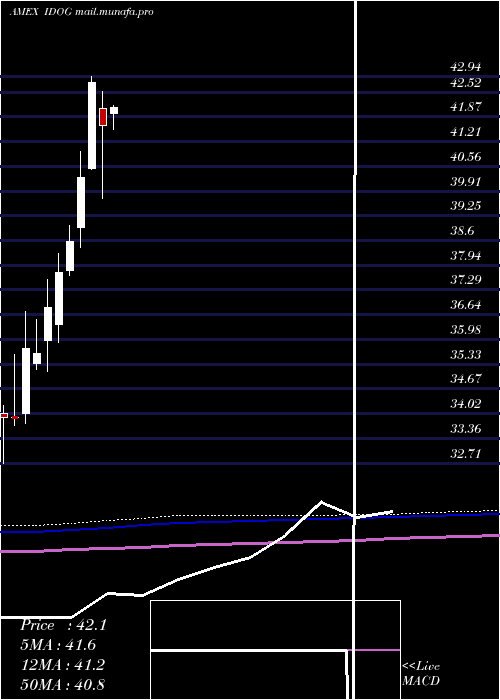Select the 41.21 price axis label
The height and width of the screenshot is (700, 500).
(x=466, y=132)
